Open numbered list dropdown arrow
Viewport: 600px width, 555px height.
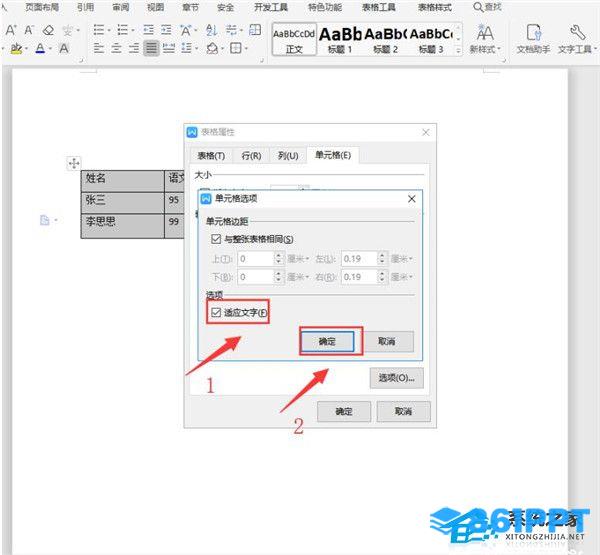point(133,30)
